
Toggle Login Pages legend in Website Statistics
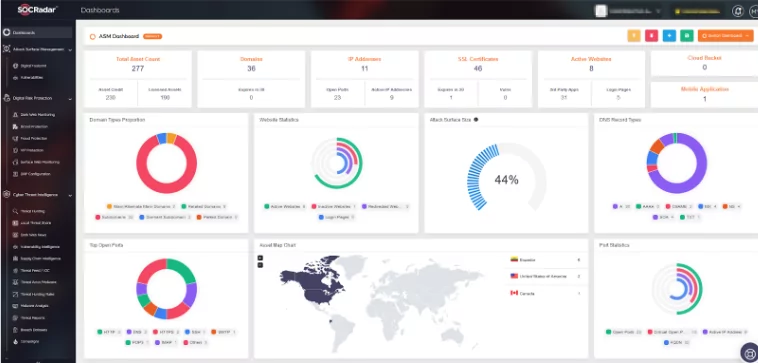coord(336,217)
